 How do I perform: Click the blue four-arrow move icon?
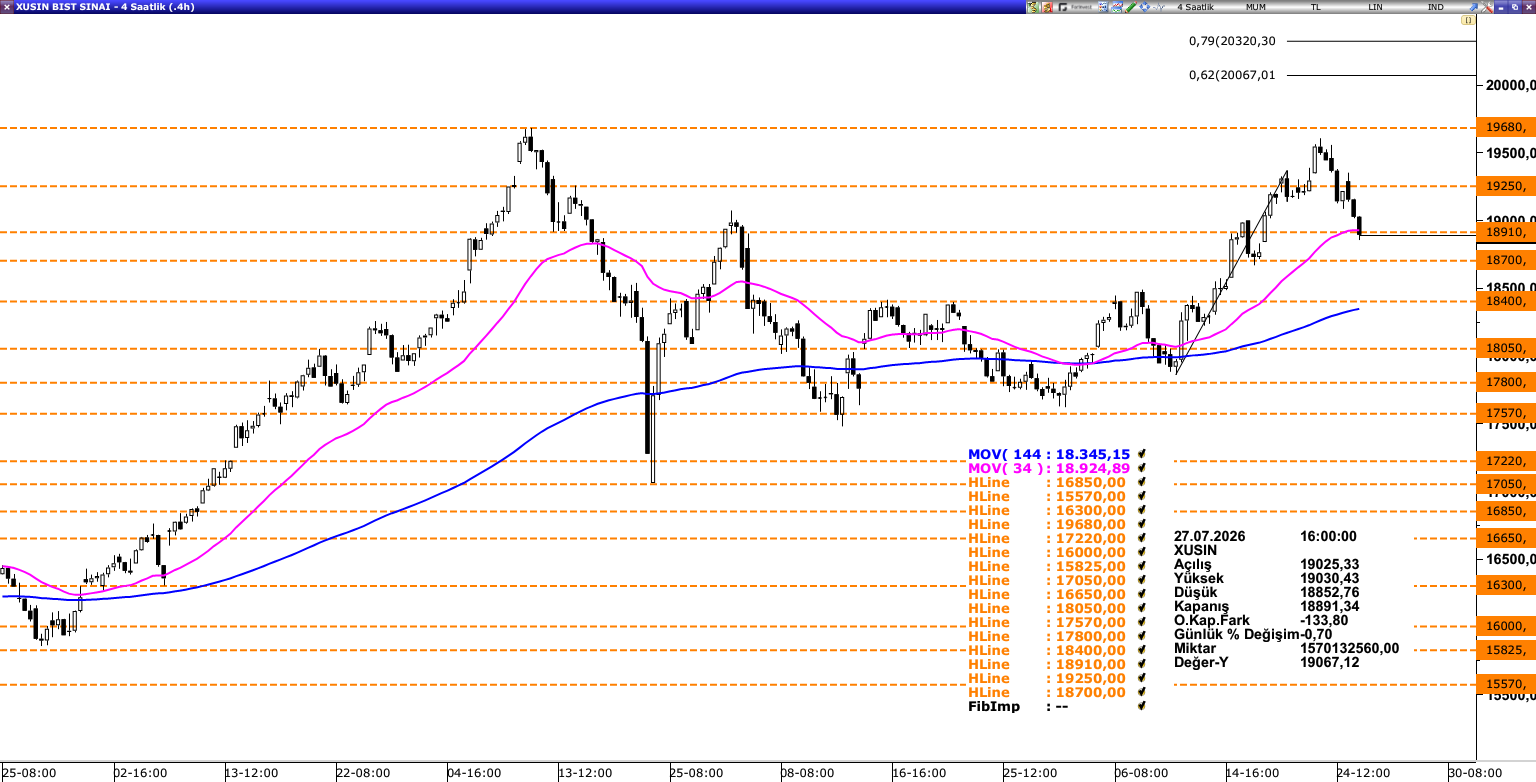(x=1145, y=7)
